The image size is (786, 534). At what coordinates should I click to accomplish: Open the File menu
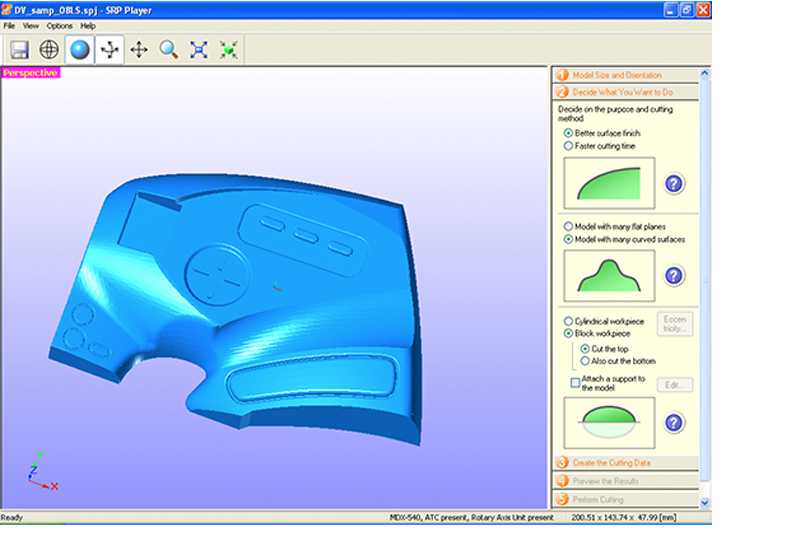[x=9, y=25]
